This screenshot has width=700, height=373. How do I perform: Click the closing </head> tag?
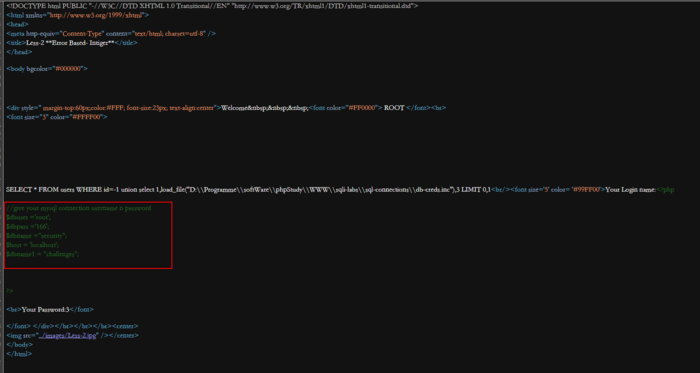tap(19, 52)
